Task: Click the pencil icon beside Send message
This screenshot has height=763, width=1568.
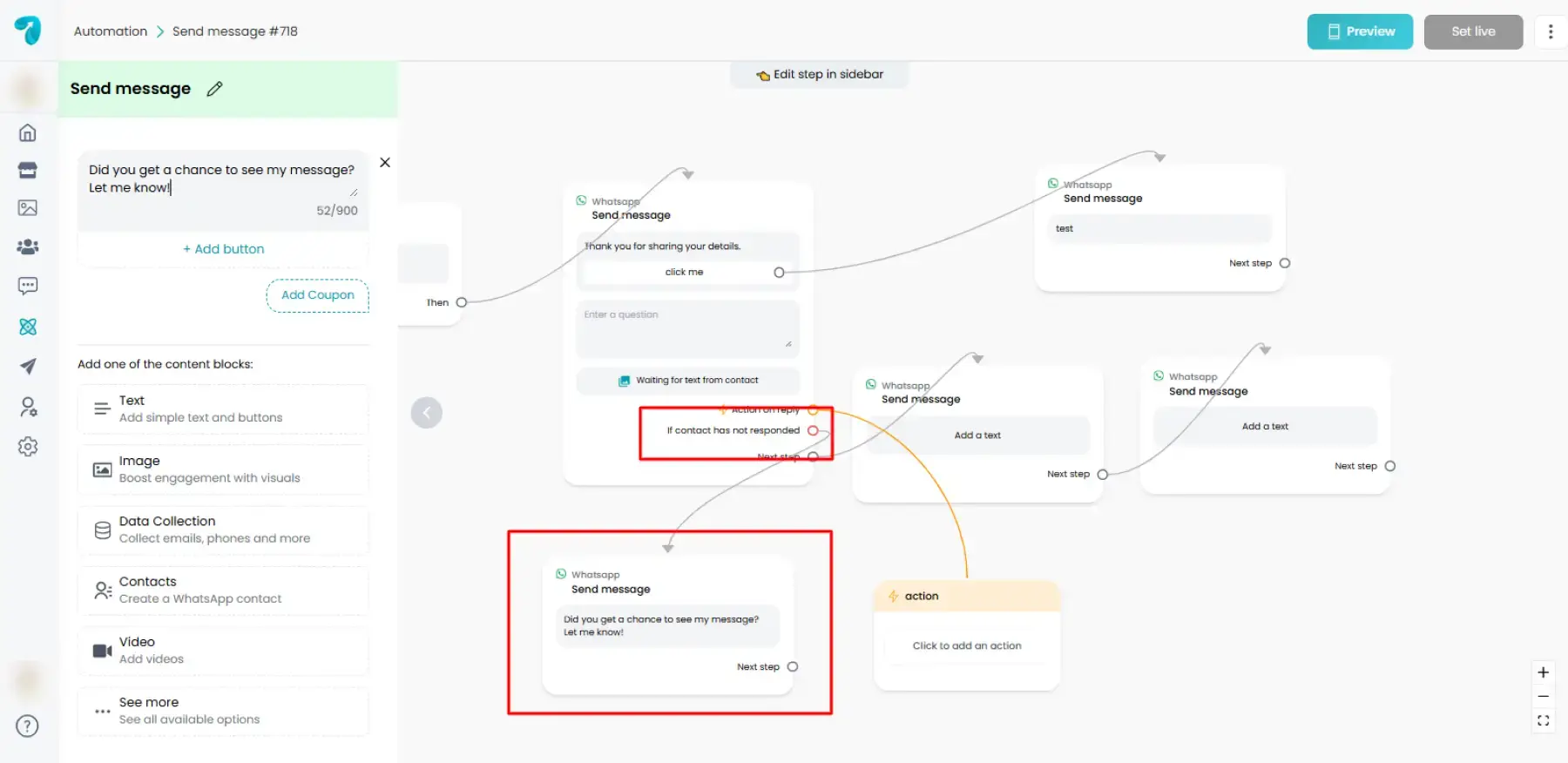Action: pyautogui.click(x=214, y=89)
